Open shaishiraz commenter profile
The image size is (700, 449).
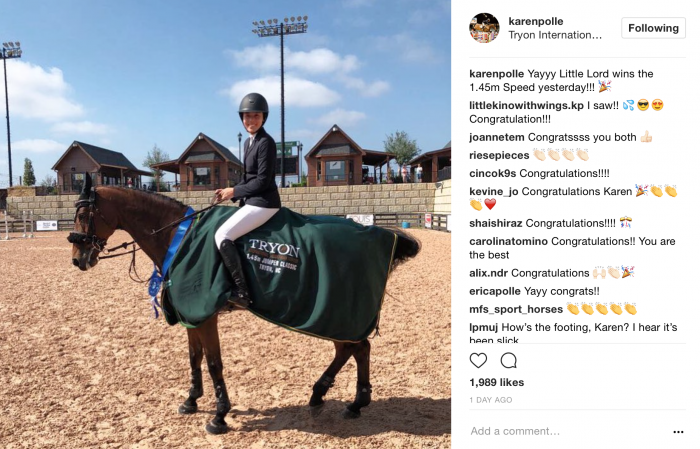pyautogui.click(x=496, y=223)
